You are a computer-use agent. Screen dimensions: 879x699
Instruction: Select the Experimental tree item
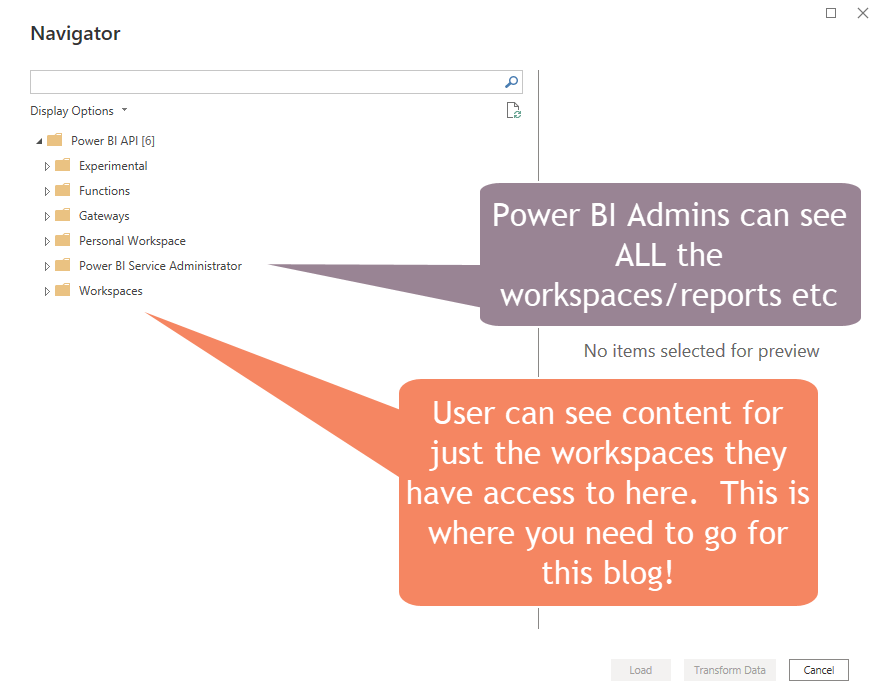point(112,165)
